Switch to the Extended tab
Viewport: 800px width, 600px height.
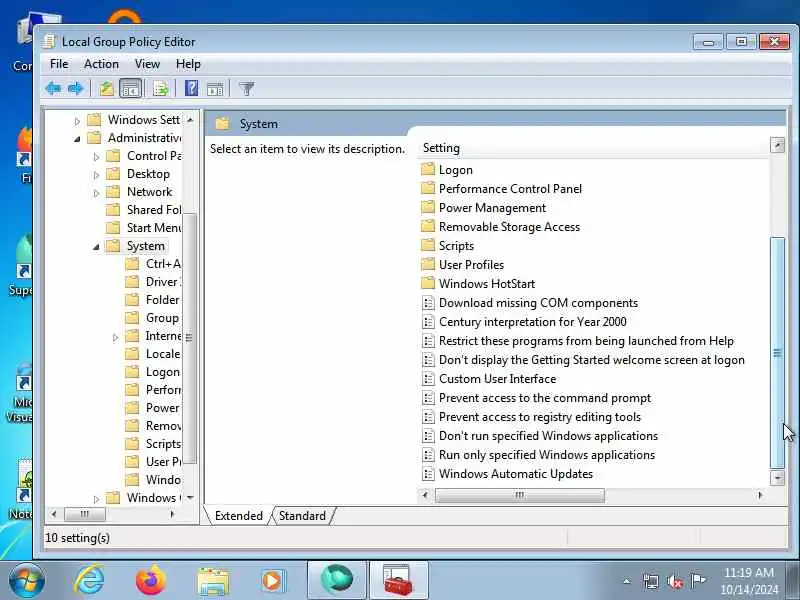[x=238, y=516]
